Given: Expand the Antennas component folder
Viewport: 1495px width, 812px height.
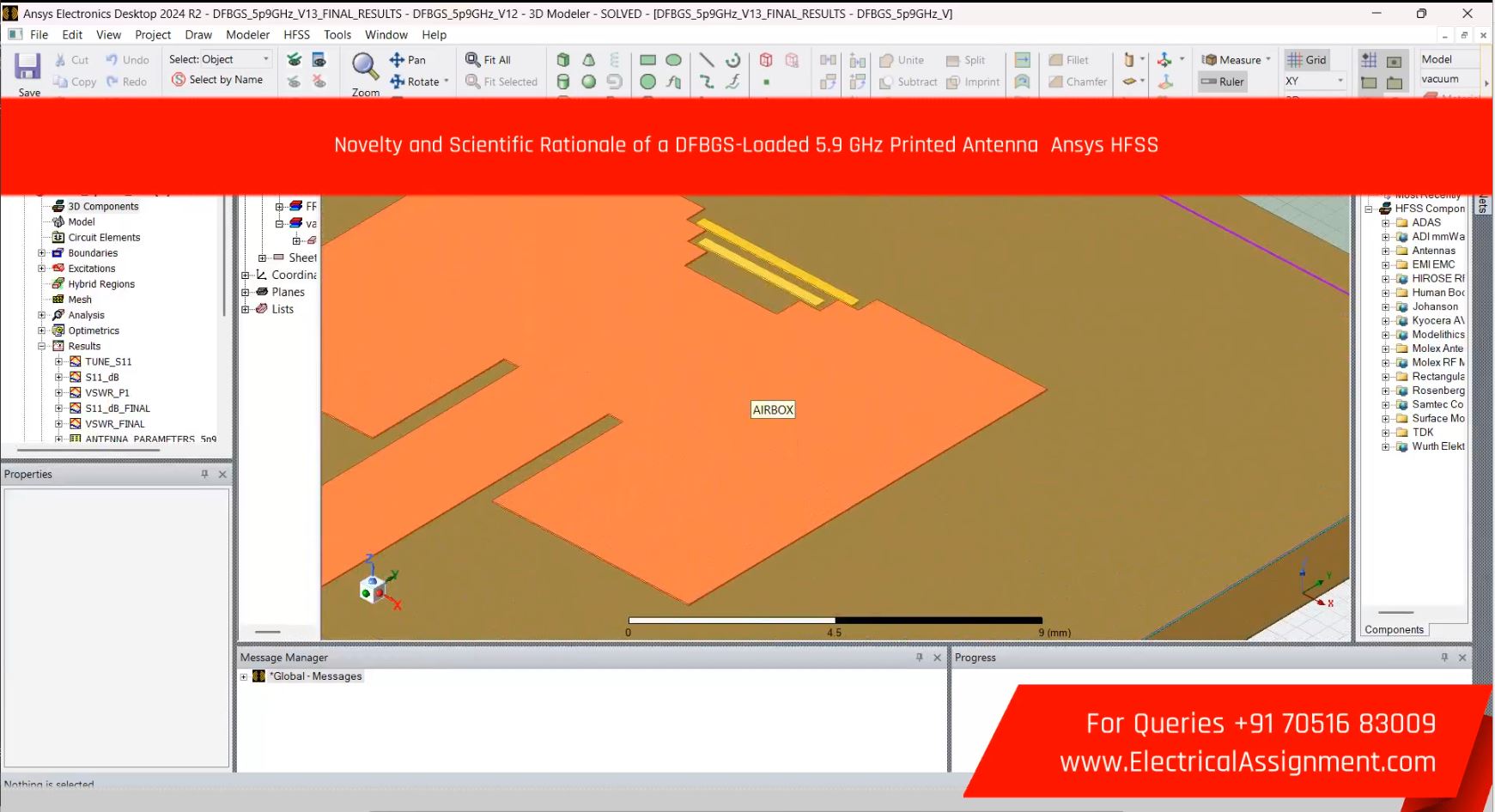Looking at the screenshot, I should (x=1384, y=251).
